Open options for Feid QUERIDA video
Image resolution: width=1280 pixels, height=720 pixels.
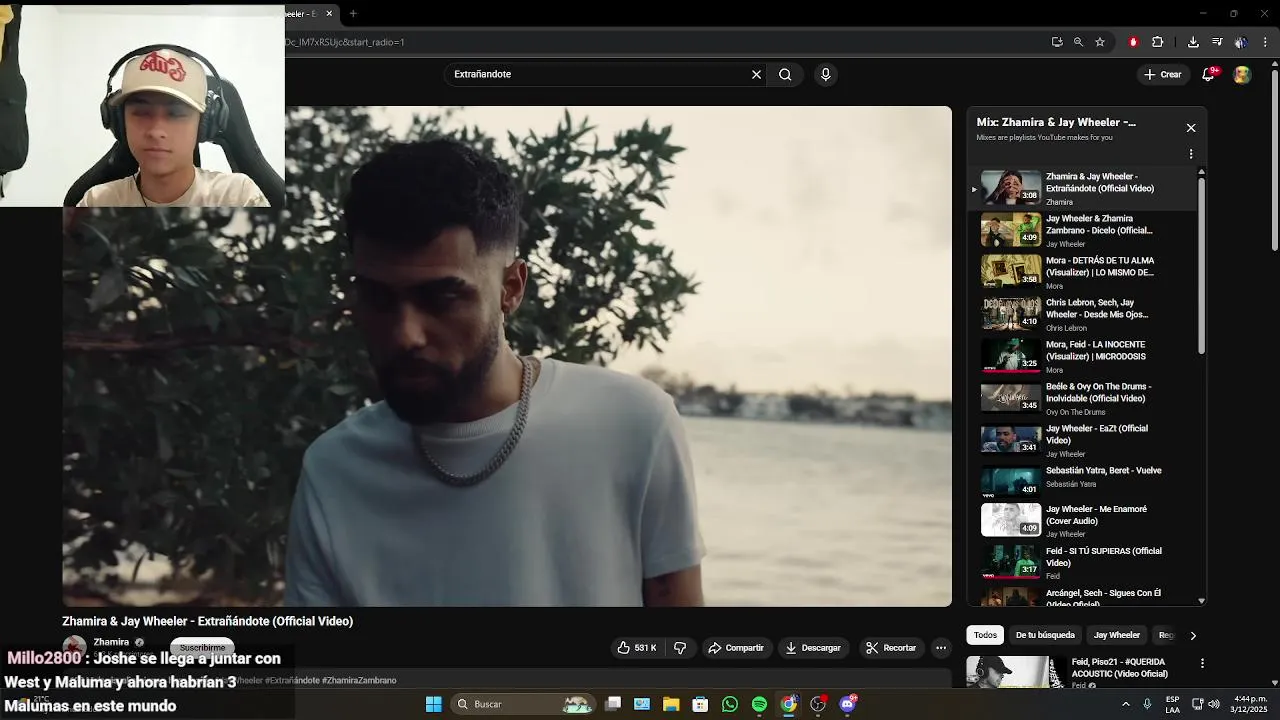coord(1202,663)
